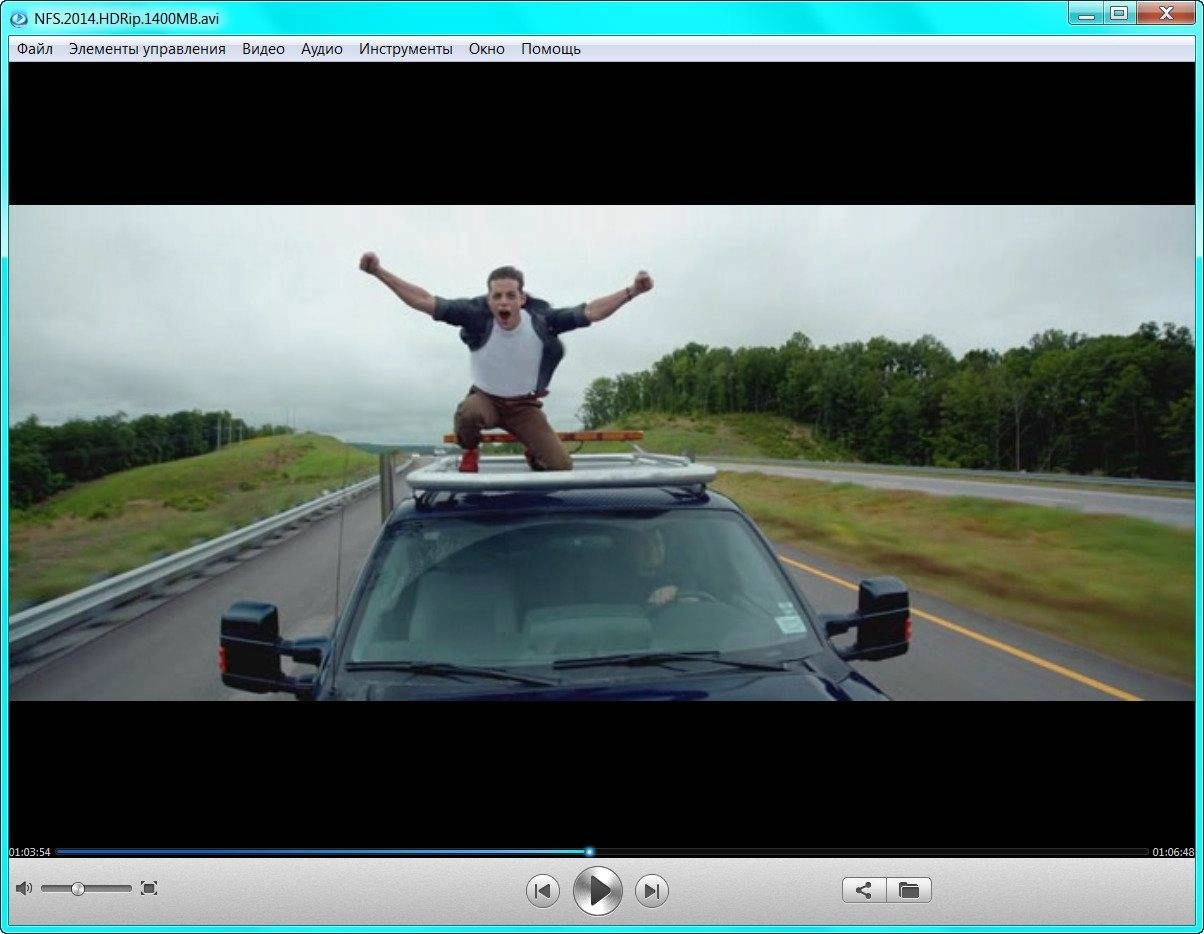Start playback with the Play button
Screen dimensions: 1204x934
point(598,890)
